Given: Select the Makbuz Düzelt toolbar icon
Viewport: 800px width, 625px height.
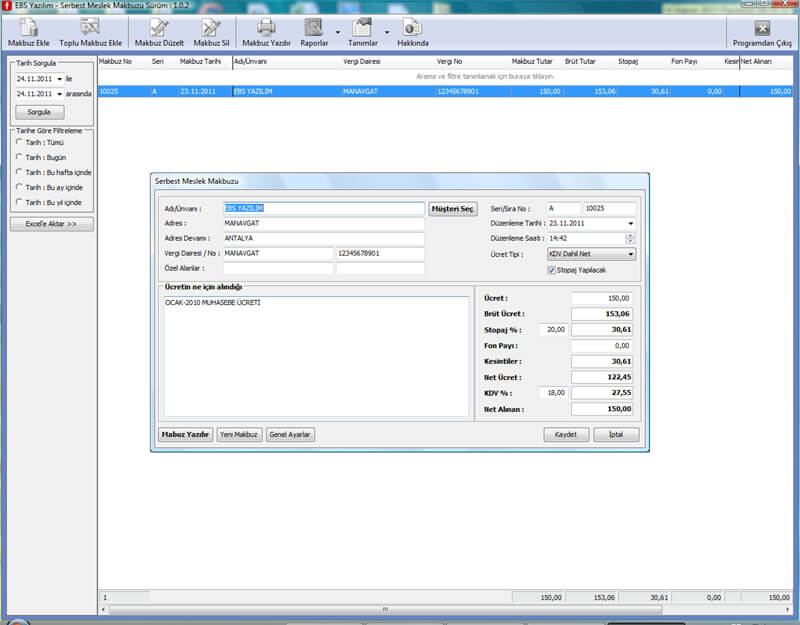Looking at the screenshot, I should (160, 28).
